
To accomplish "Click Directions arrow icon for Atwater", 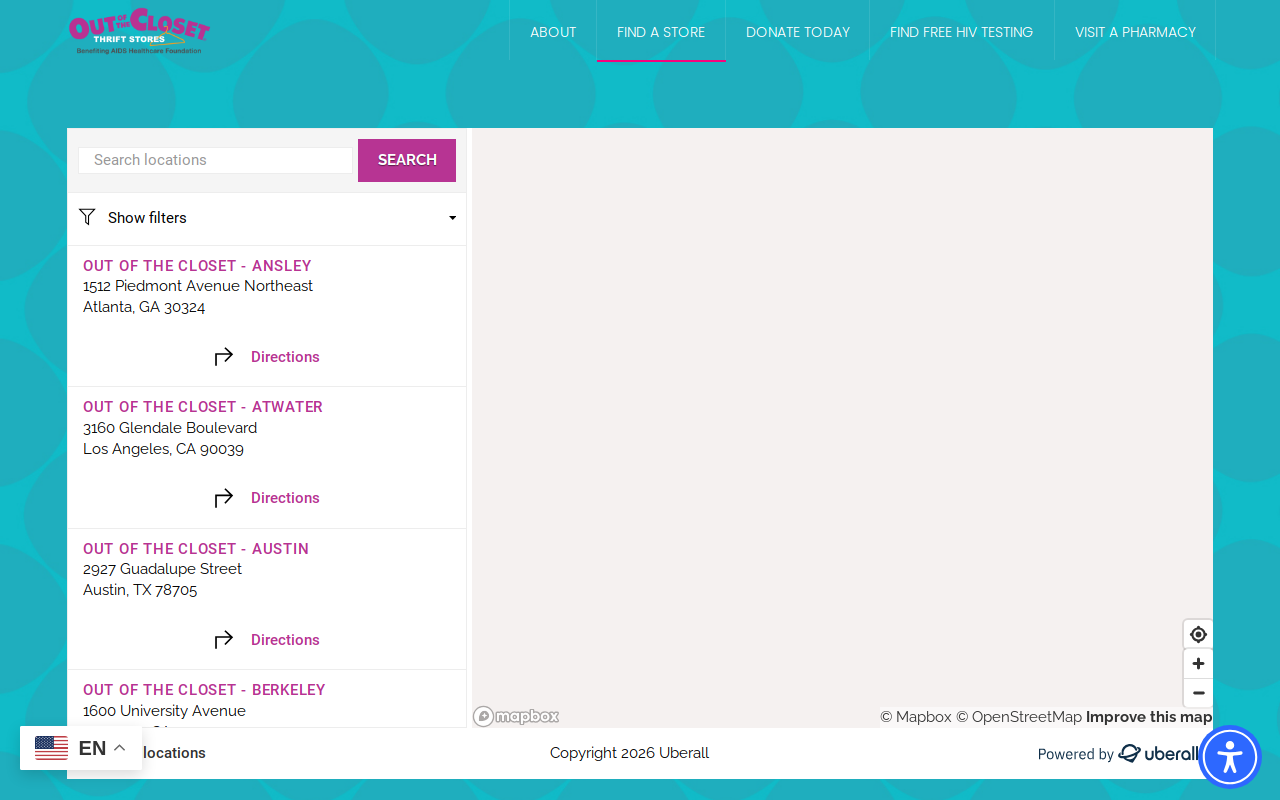I will [224, 498].
